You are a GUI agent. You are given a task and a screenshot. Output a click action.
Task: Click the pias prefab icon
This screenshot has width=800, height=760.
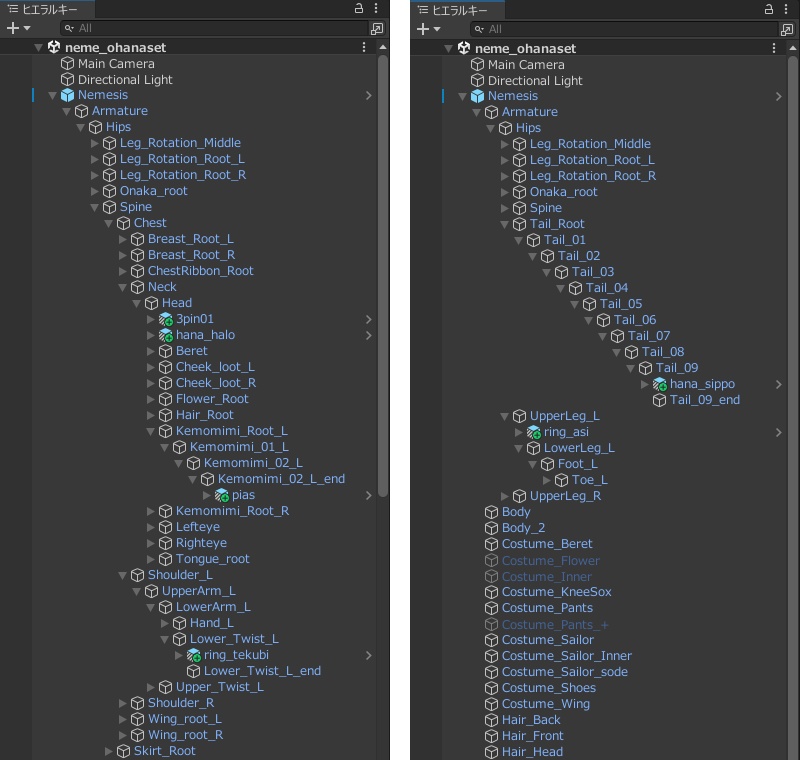point(222,495)
